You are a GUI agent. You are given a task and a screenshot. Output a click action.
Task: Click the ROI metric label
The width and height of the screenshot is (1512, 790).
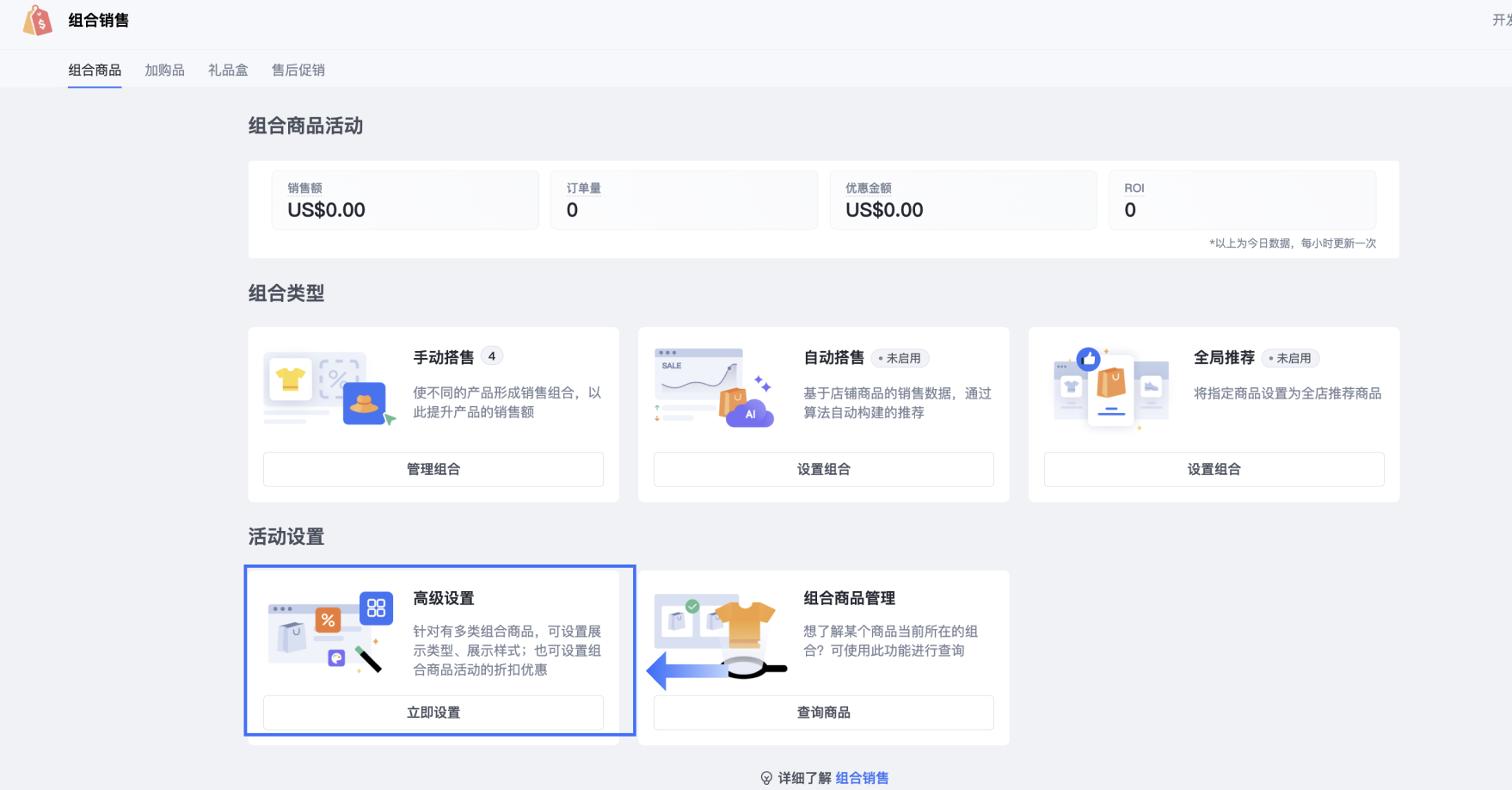point(1134,188)
